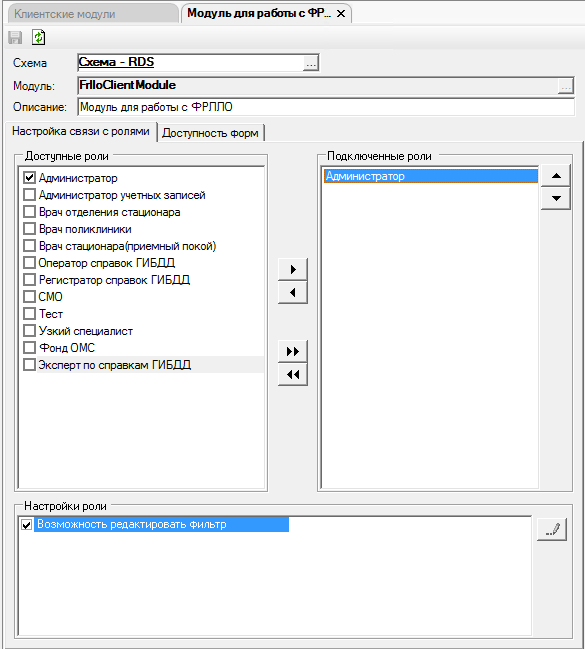Add all roles with double right arrow

293,352
